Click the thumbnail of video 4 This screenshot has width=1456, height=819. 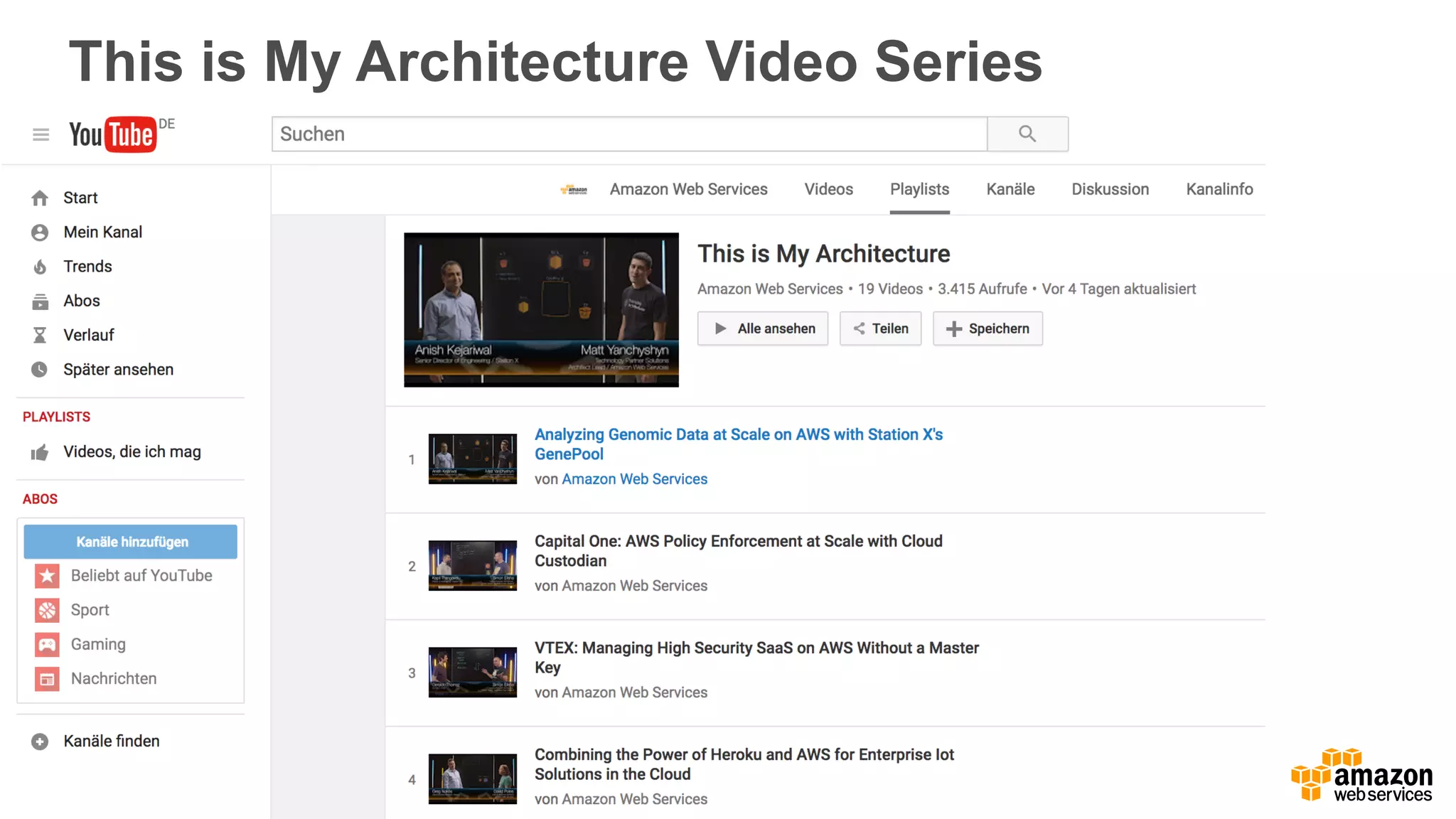[472, 779]
